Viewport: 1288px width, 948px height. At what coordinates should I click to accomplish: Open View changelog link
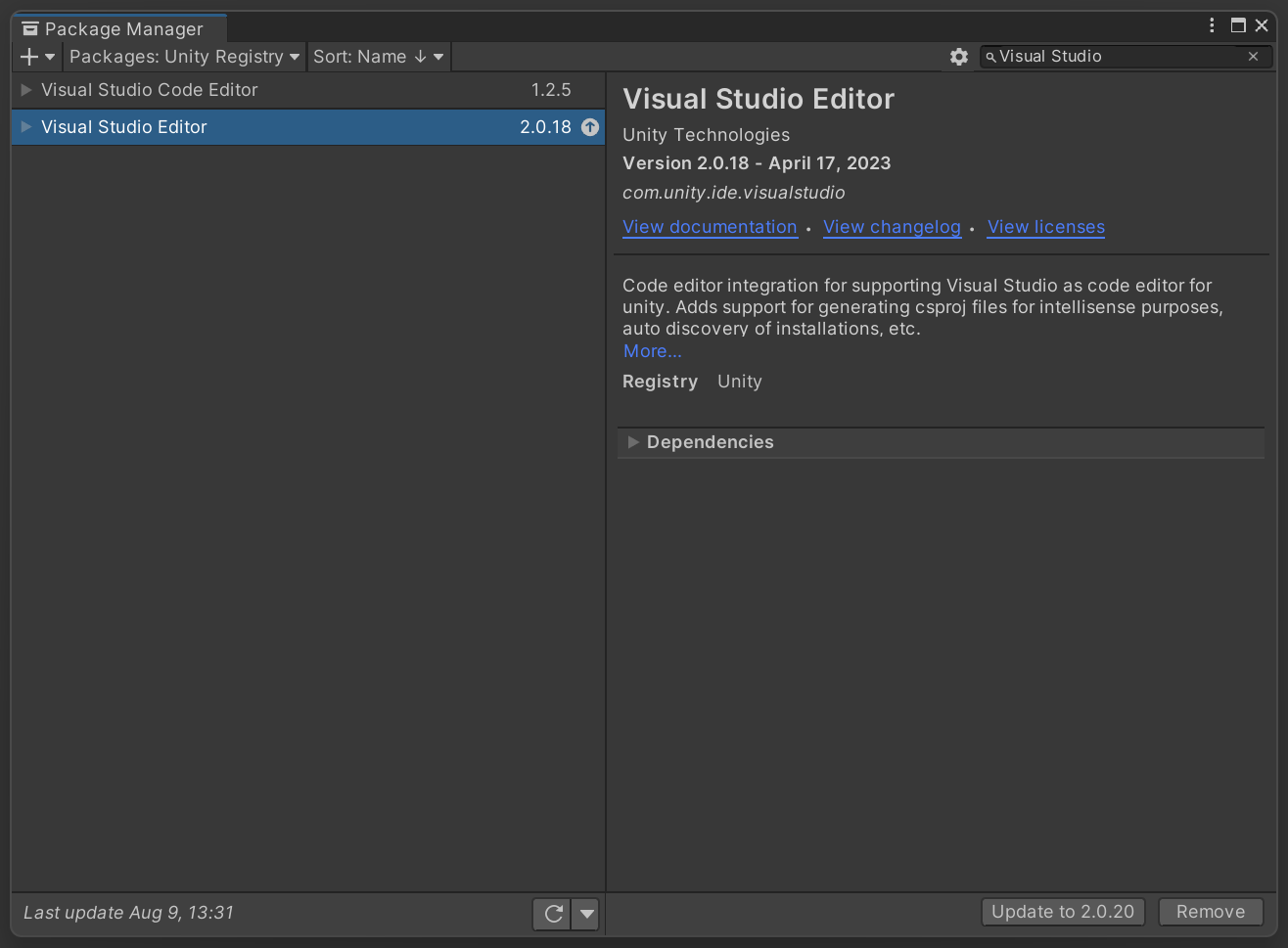pos(892,227)
